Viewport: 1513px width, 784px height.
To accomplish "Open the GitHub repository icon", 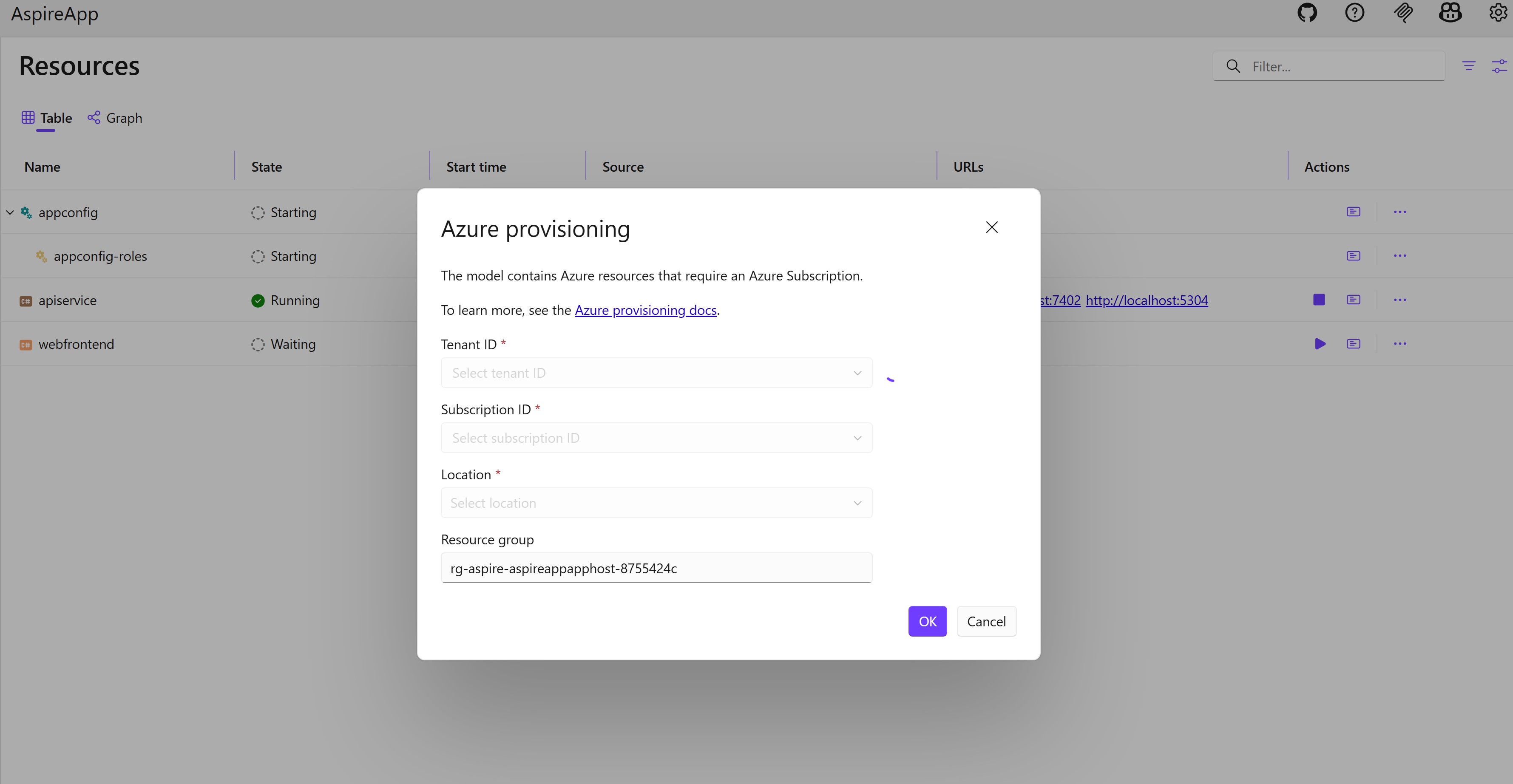I will [x=1307, y=13].
